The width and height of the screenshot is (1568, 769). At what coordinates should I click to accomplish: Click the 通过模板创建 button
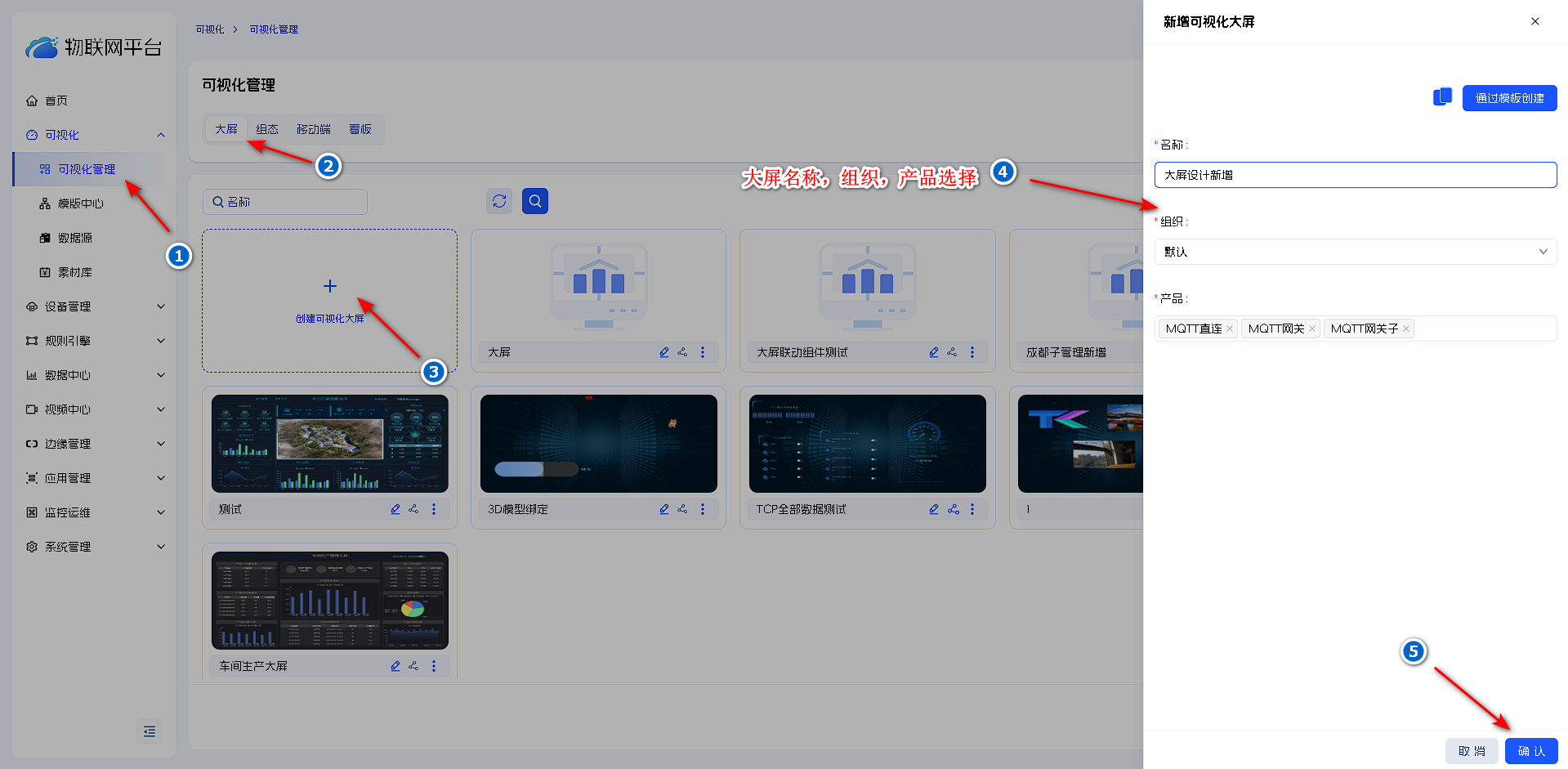pos(1509,98)
